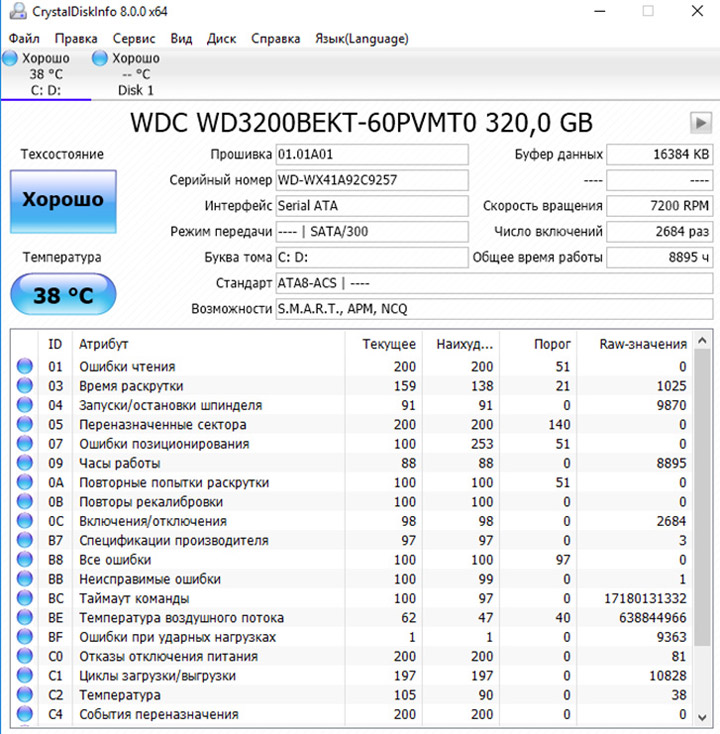
Task: Click status orb for Переназначенные сектора row
Action: tap(25, 424)
